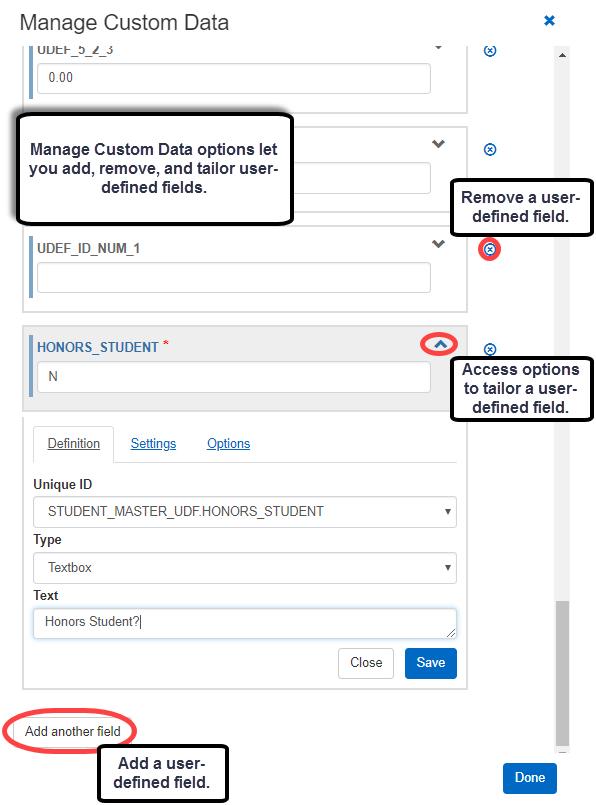This screenshot has width=596, height=805.
Task: Click the Honors Student? text field
Action: click(245, 623)
